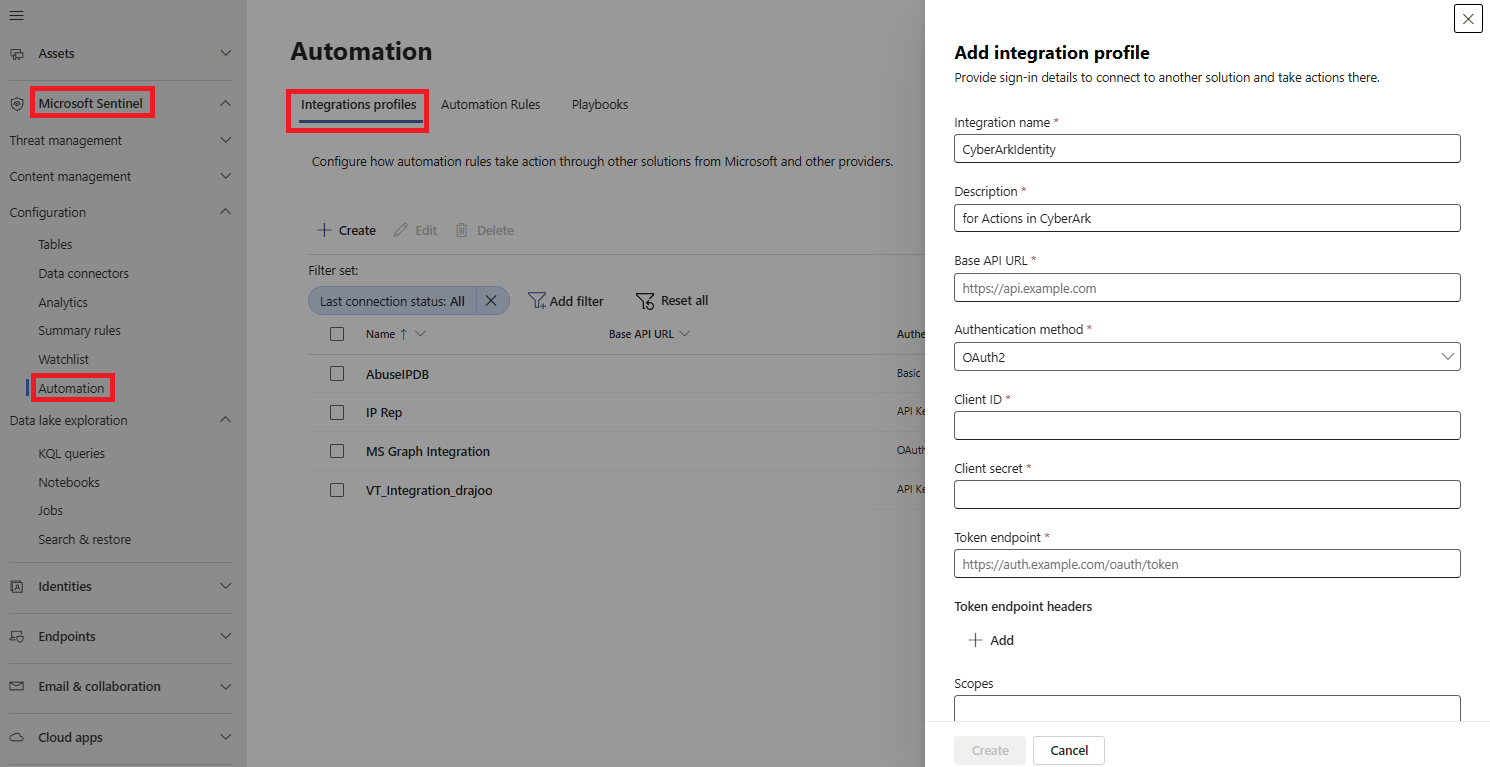Screen dimensions: 1490x767
Task: Add a token endpoint header
Action: tap(991, 640)
